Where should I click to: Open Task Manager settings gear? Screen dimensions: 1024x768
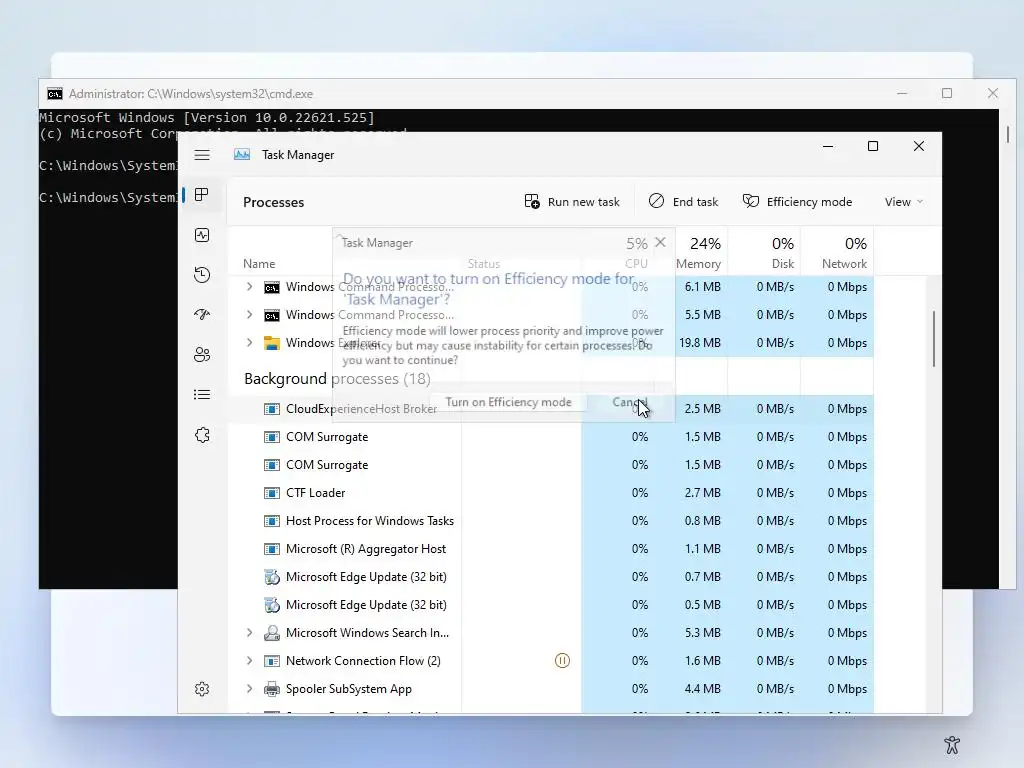202,689
